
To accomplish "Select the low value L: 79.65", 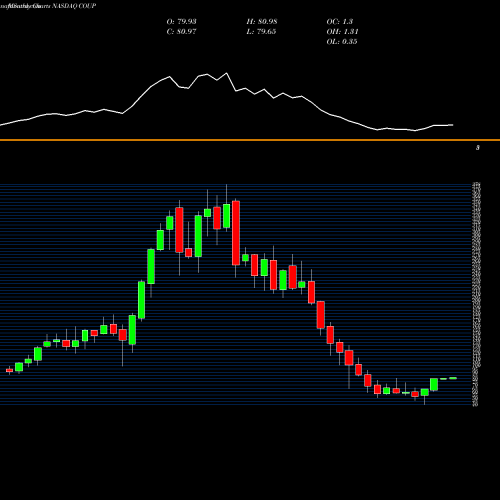I will pyautogui.click(x=261, y=32).
